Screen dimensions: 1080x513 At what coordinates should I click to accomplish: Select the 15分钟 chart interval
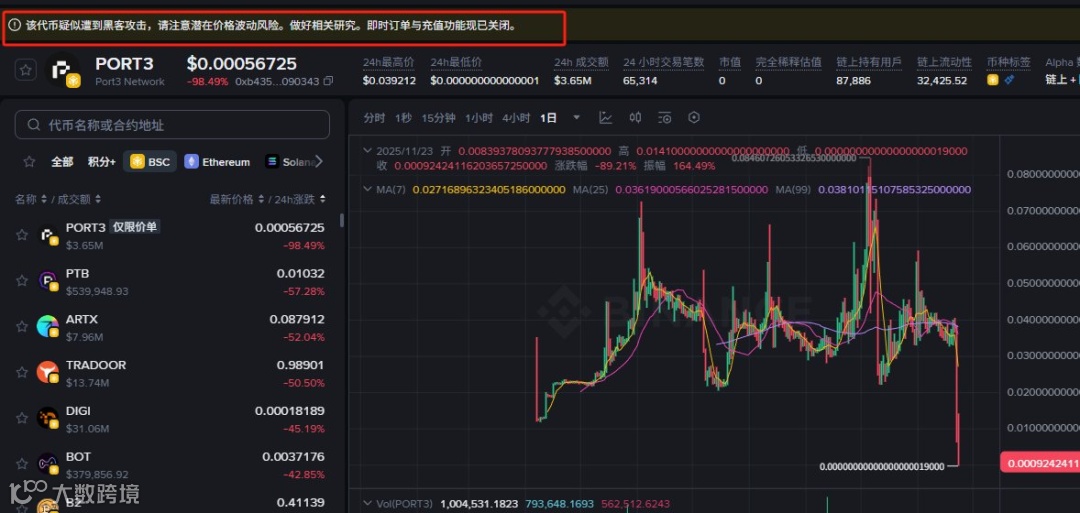pyautogui.click(x=438, y=118)
